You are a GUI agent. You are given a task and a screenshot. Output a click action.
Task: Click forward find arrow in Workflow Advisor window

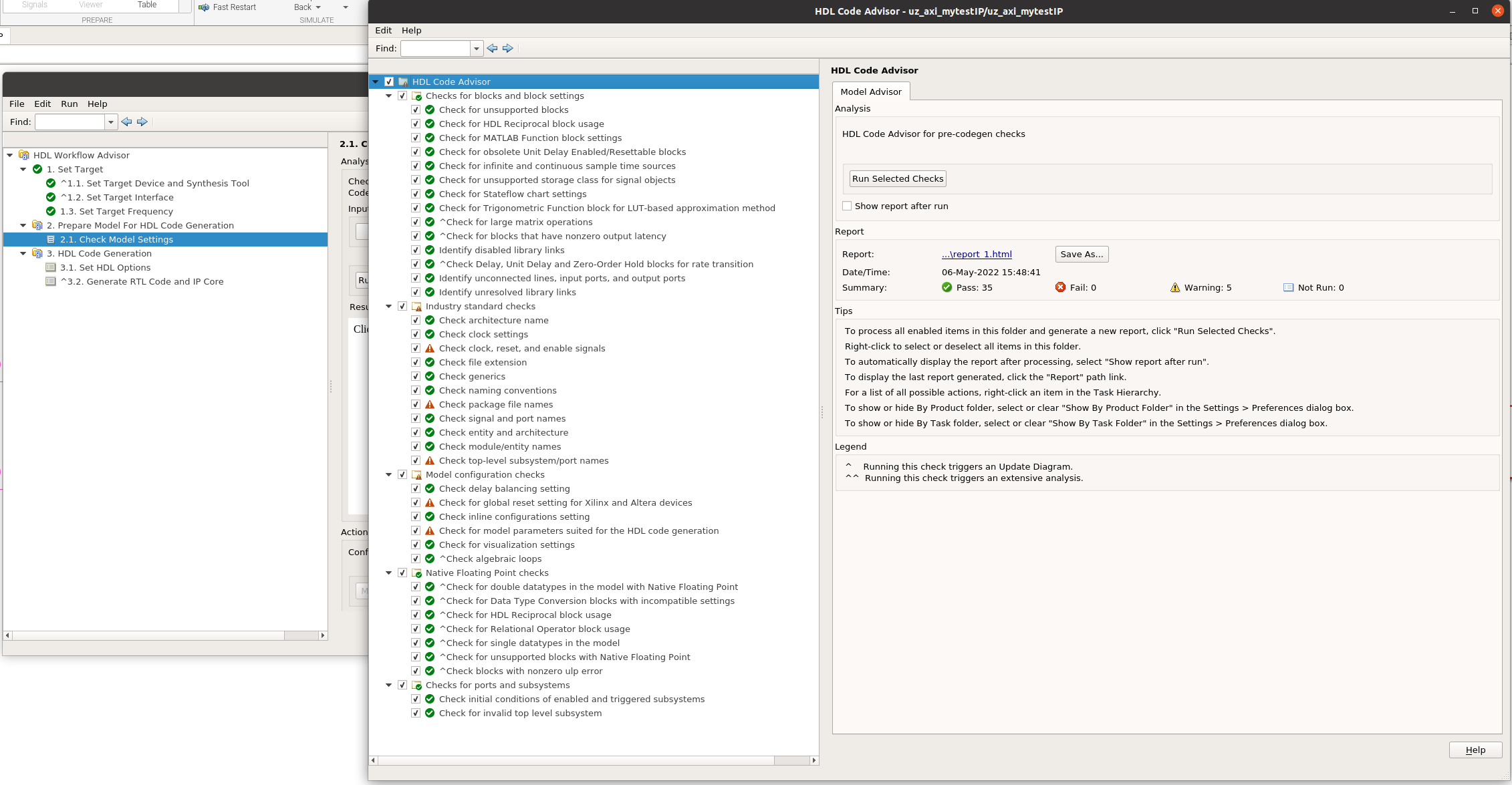(142, 122)
